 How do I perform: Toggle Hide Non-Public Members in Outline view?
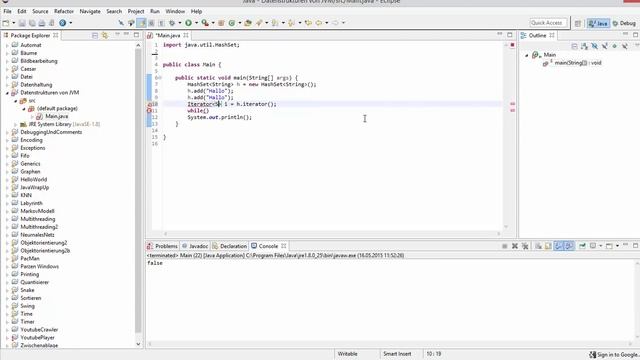615,47
